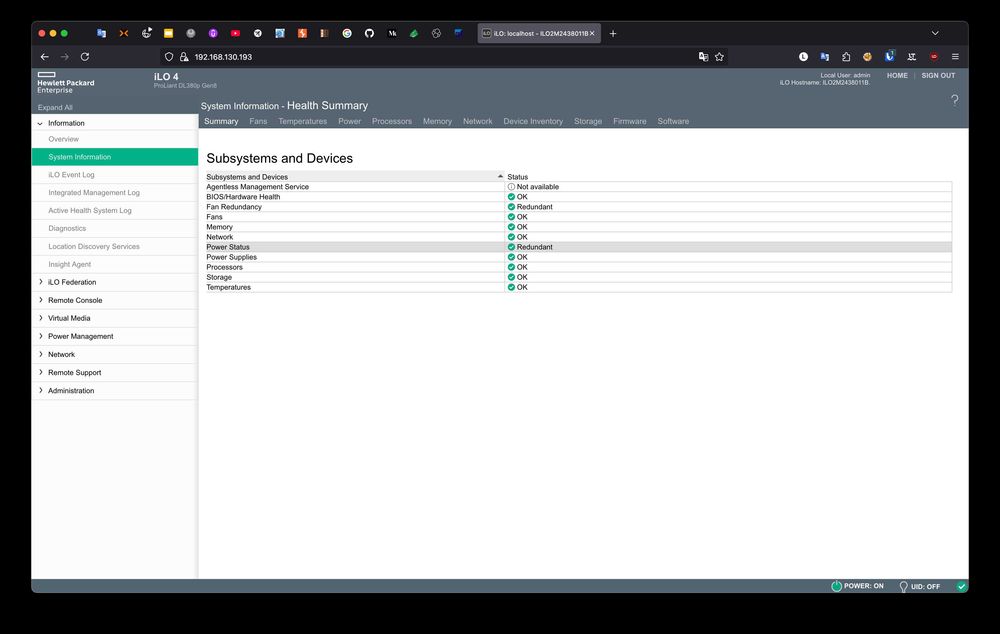Expand the Virtual Media chevron
The height and width of the screenshot is (634, 1000).
point(41,318)
